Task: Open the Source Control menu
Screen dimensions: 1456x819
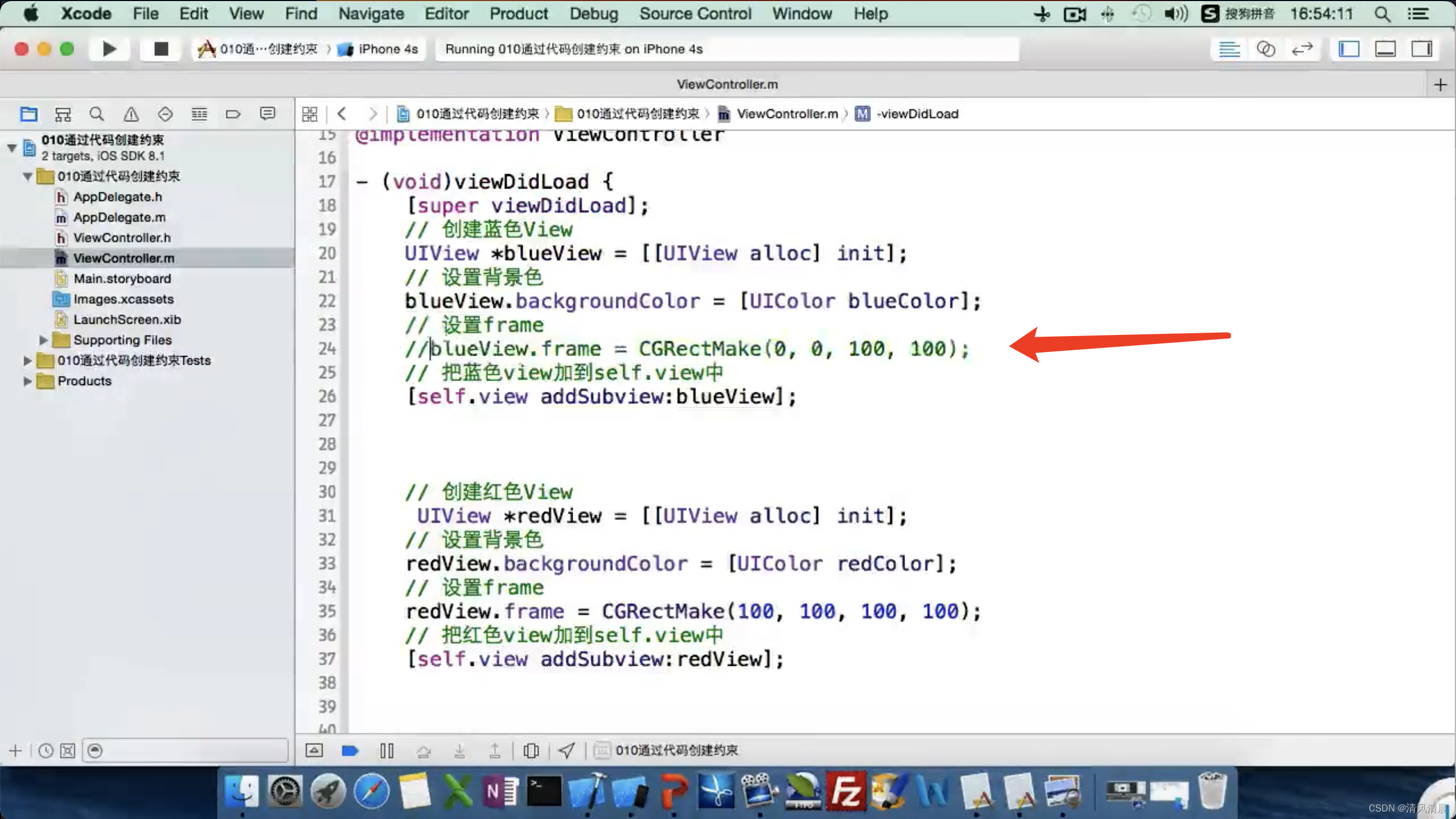Action: 695,14
